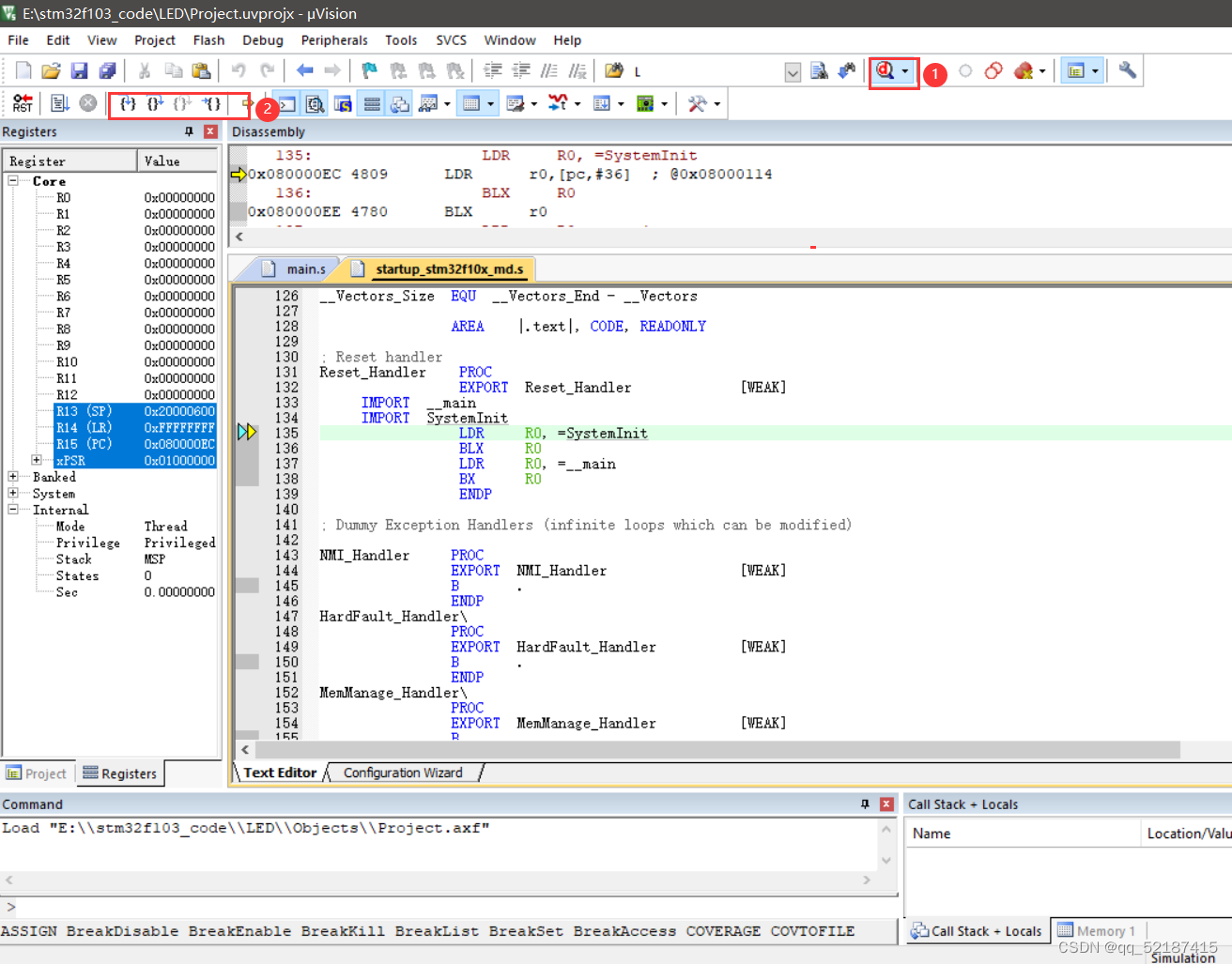Click the Start/Stop Debug Session icon
This screenshot has width=1232, height=964.
pos(885,70)
